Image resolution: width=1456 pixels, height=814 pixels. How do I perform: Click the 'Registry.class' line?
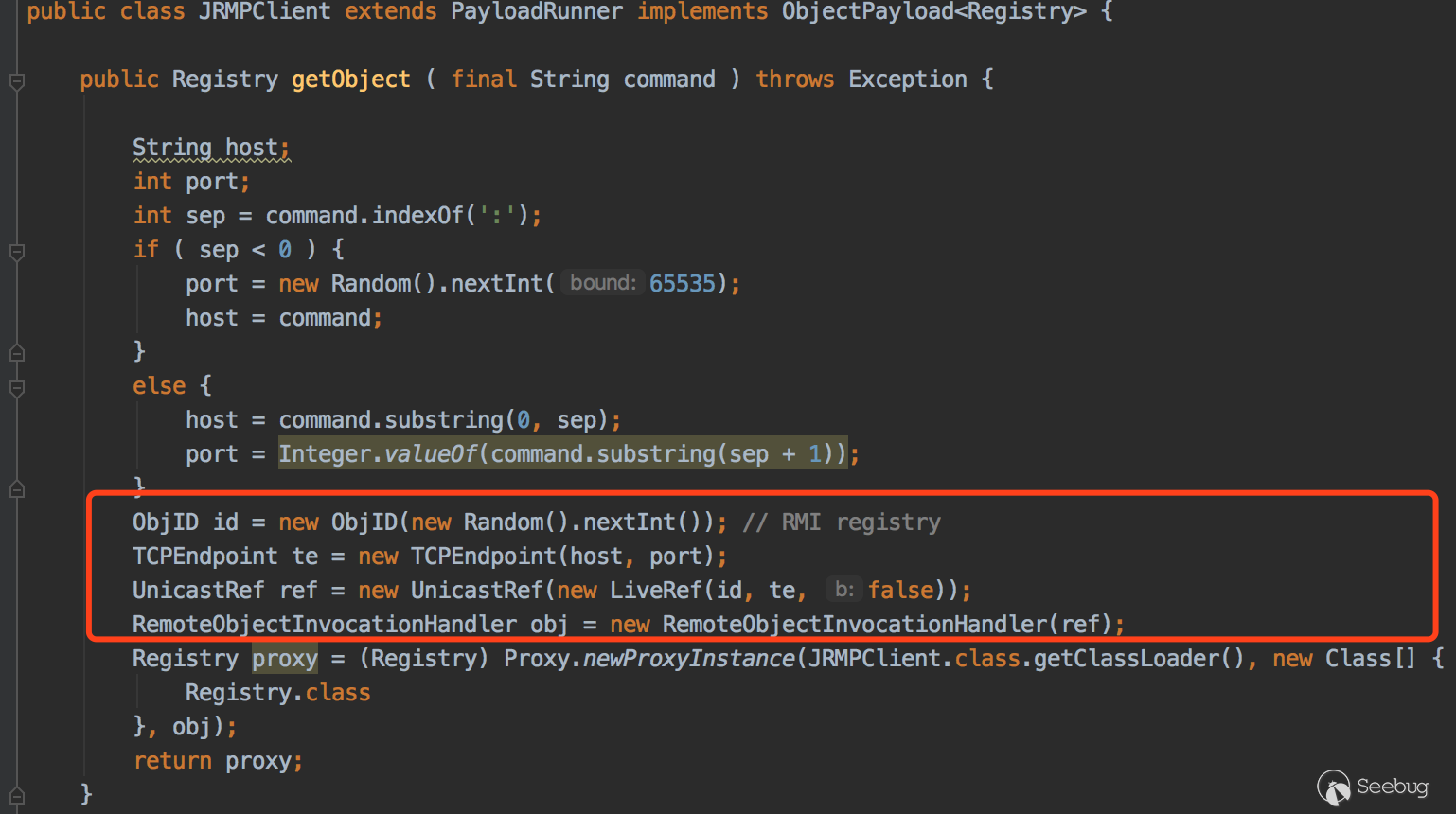(278, 693)
